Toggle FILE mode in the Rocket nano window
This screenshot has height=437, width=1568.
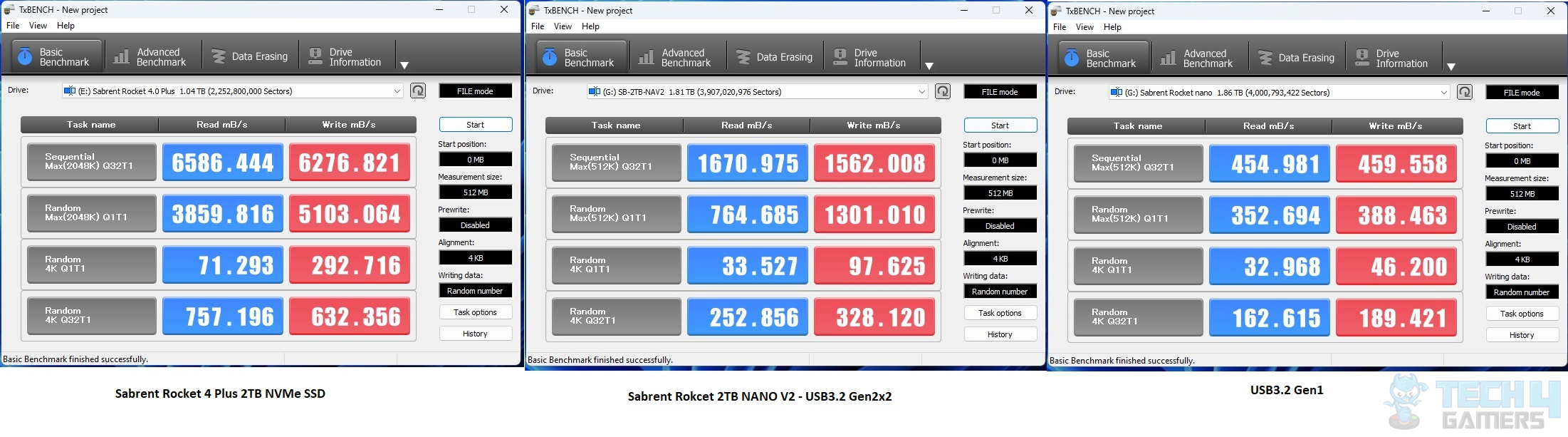(1522, 93)
